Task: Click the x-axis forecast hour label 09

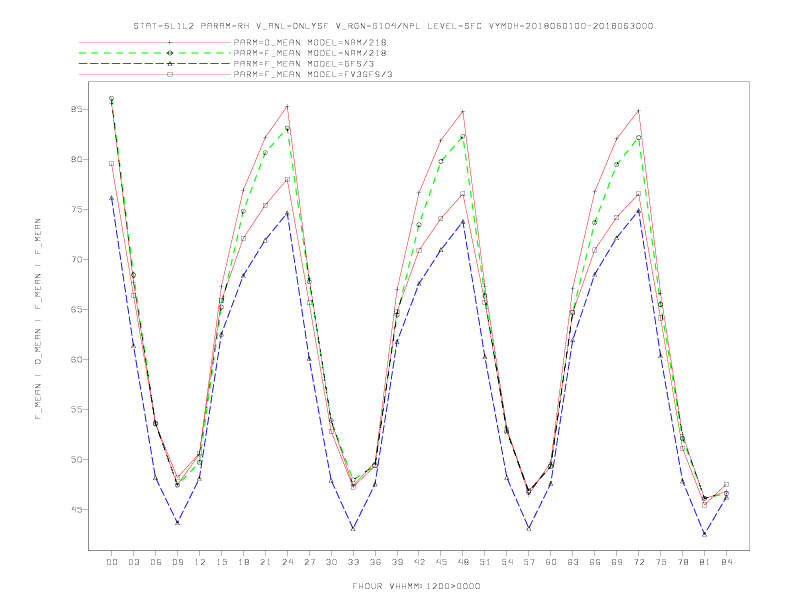Action: 177,562
